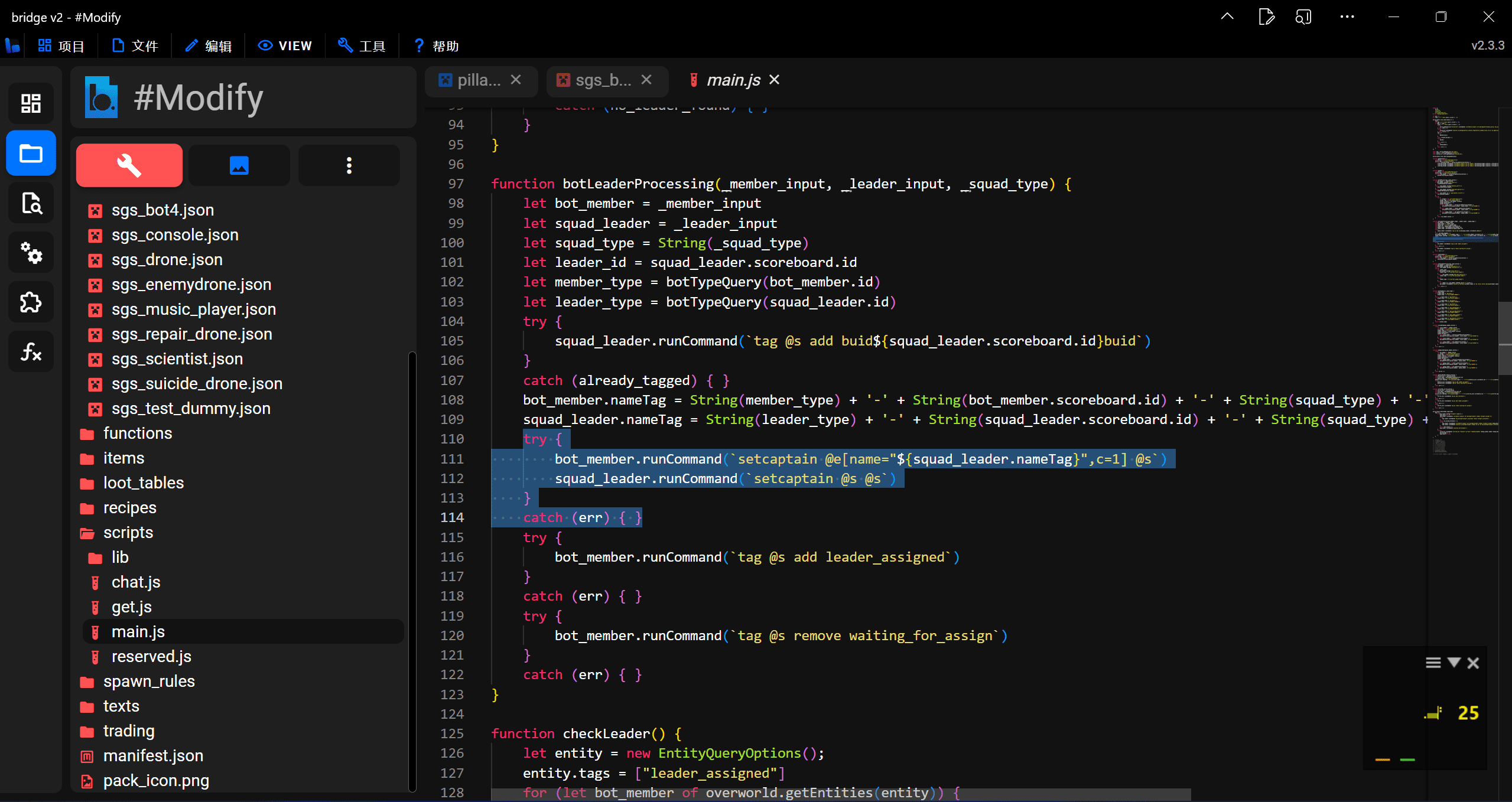1512x802 pixels.
Task: Open the settings gears sidebar icon
Action: click(31, 253)
